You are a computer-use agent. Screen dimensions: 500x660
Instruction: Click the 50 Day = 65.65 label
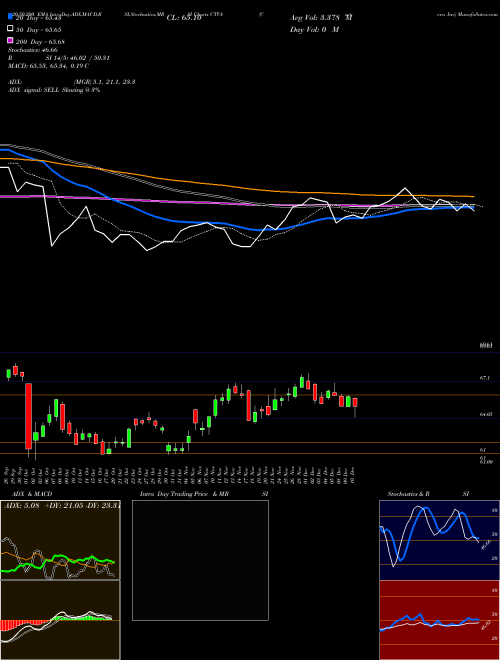click(39, 30)
